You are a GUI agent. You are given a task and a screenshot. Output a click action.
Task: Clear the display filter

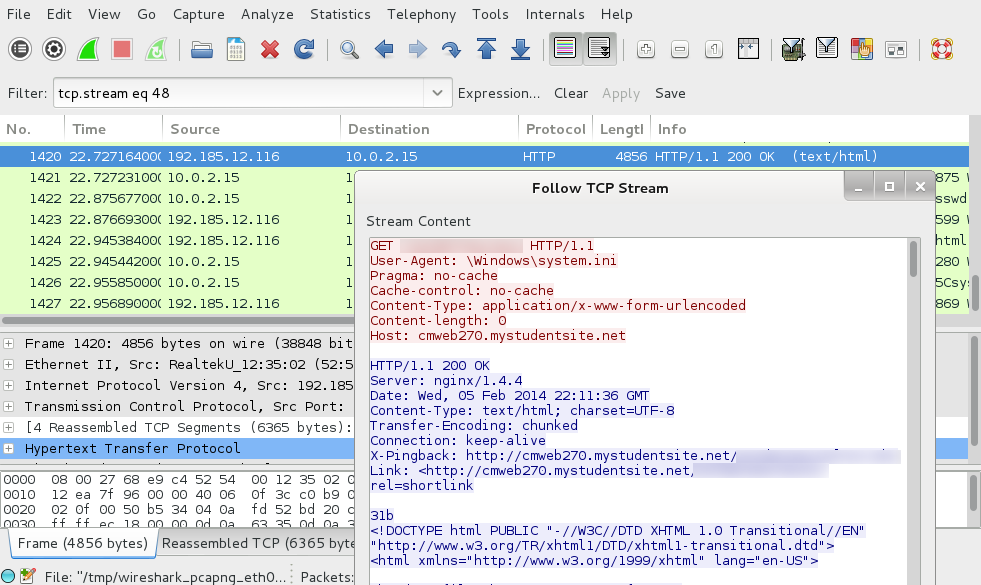coord(571,93)
